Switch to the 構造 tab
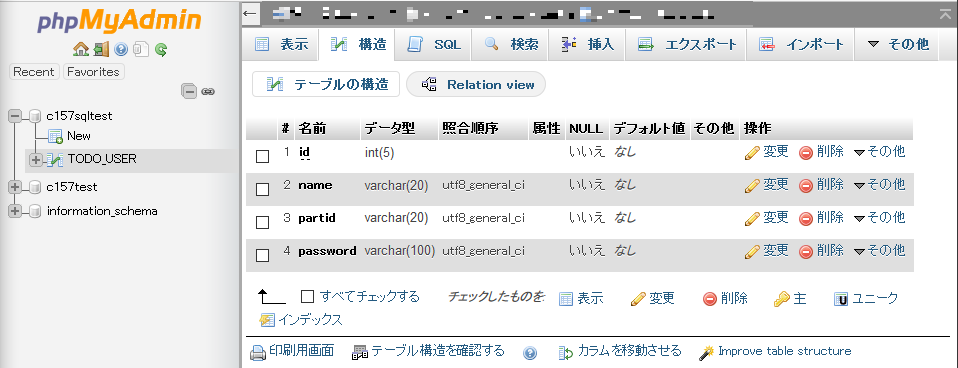This screenshot has height=368, width=958. (x=357, y=44)
